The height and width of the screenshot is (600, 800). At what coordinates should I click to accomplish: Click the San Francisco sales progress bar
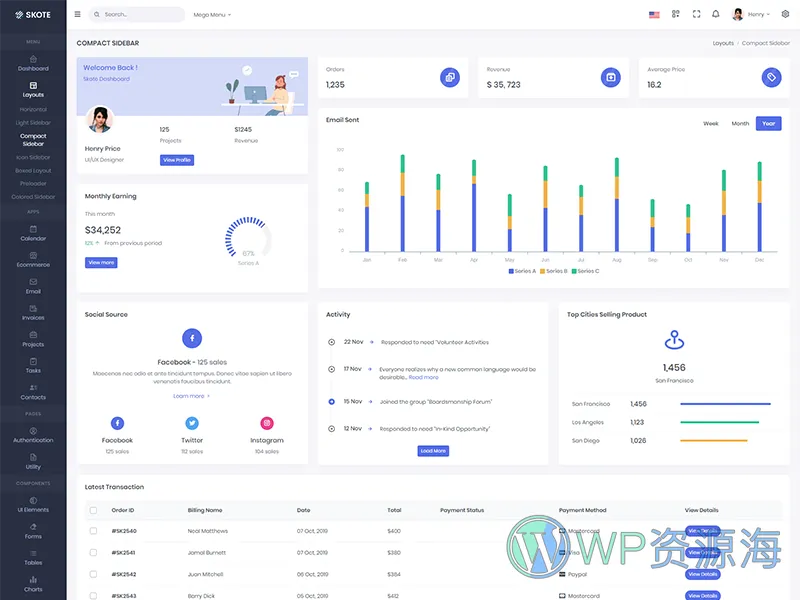725,404
